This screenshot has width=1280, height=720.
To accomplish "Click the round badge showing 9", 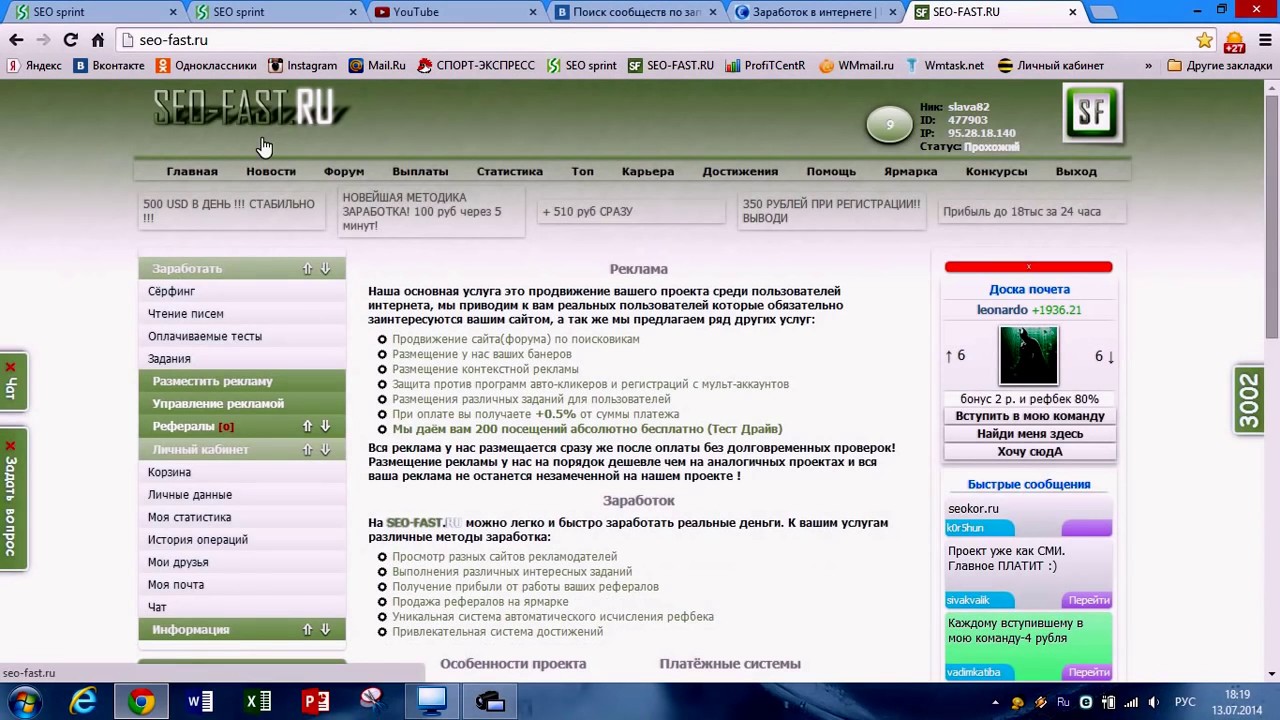I will click(x=889, y=125).
